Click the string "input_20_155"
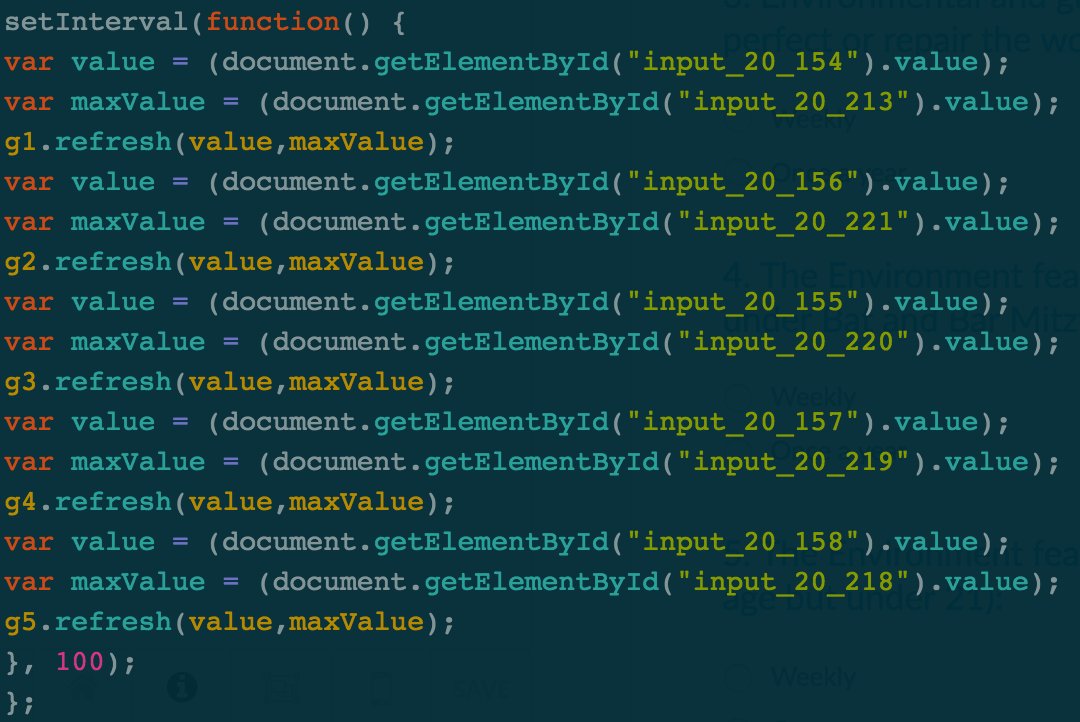The image size is (1080, 722). [742, 302]
